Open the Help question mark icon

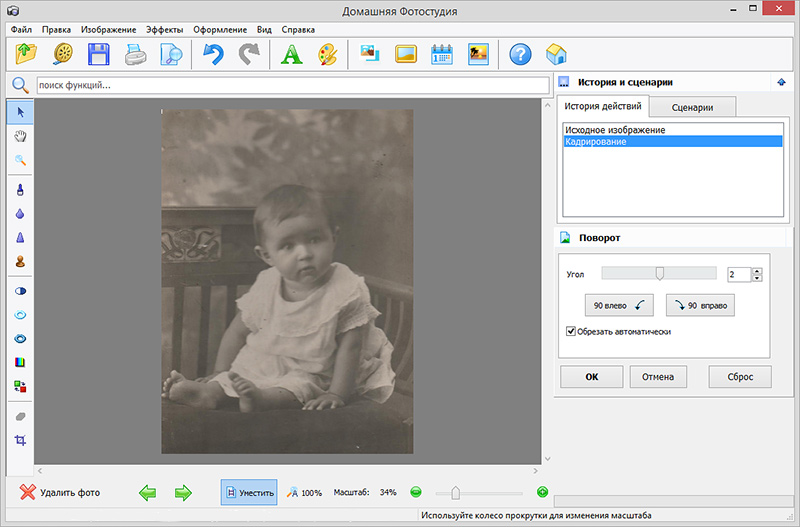click(x=519, y=54)
